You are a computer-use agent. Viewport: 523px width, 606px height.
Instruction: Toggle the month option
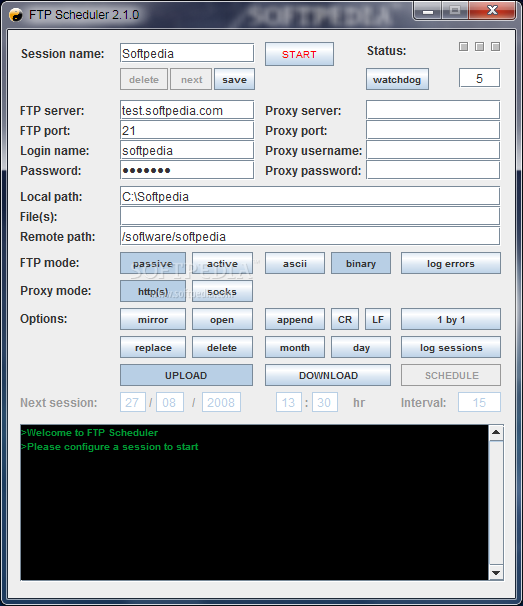295,347
